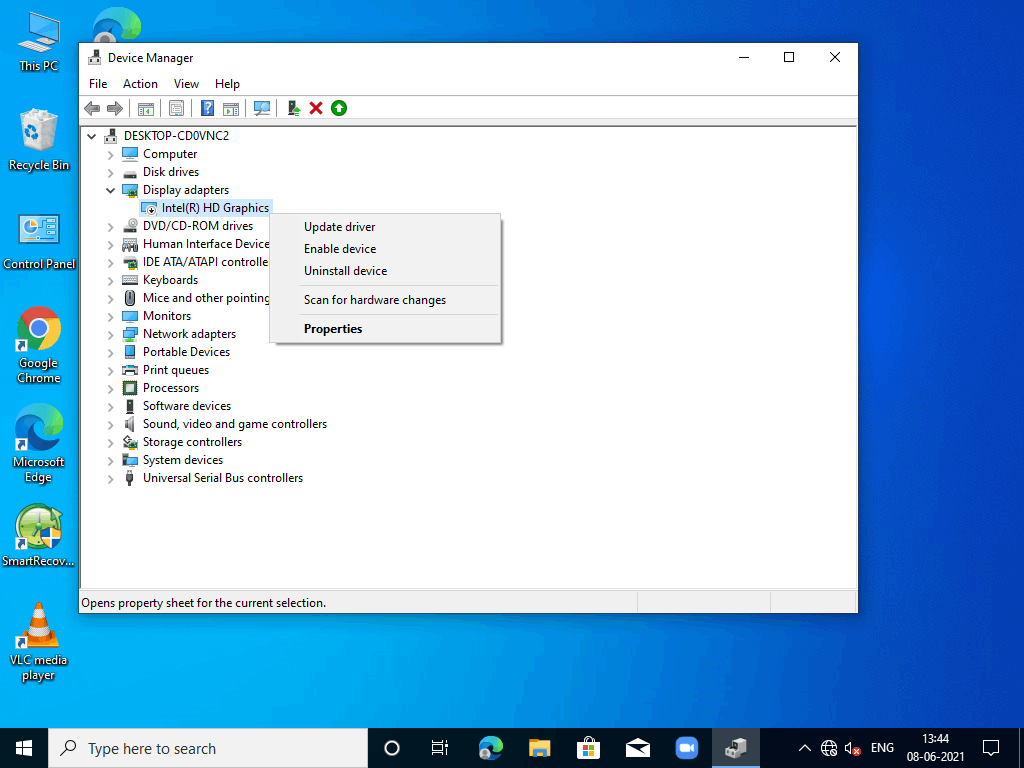Open the Action menu
Screen dimensions: 1024x768
(x=140, y=84)
